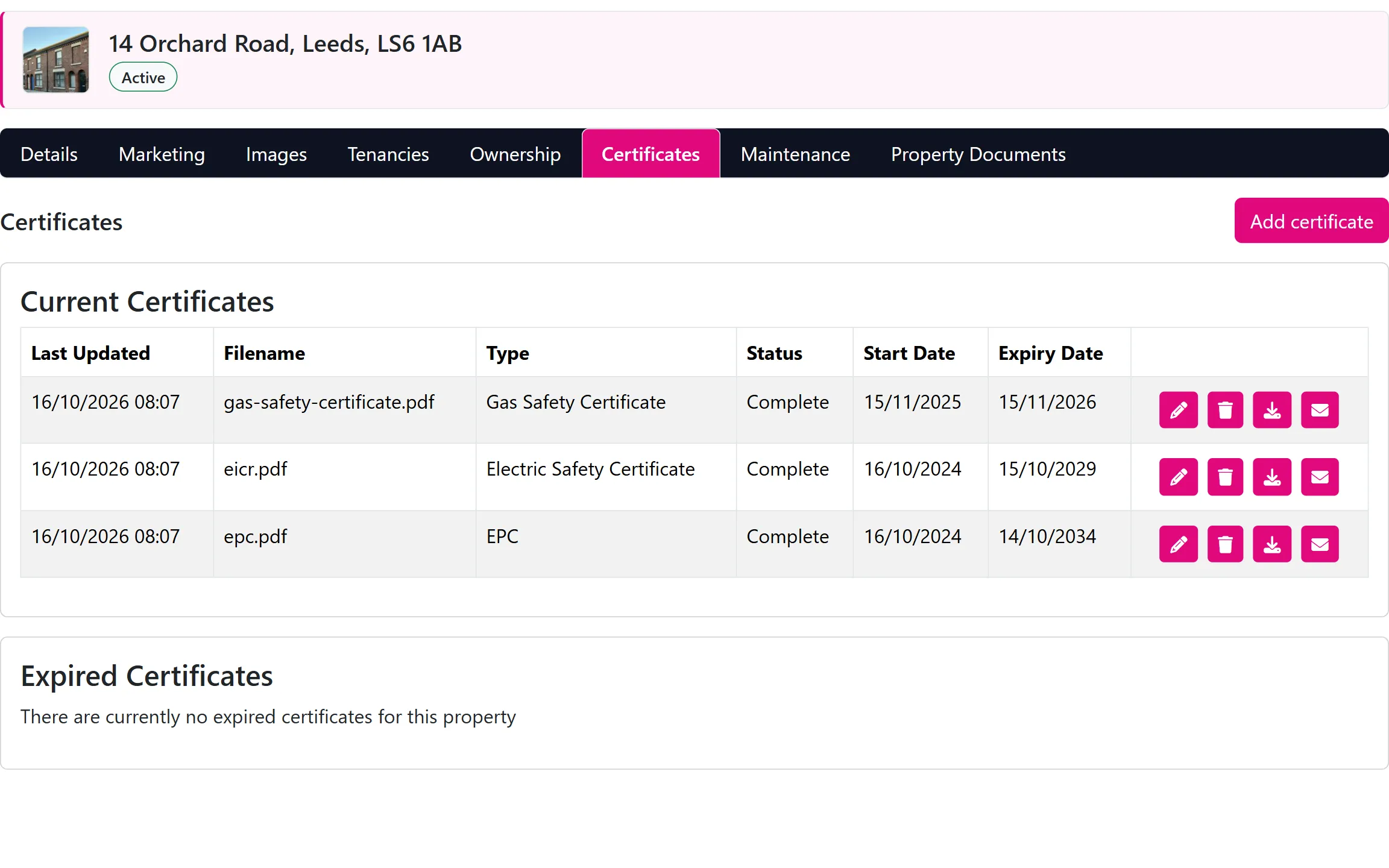Image resolution: width=1389 pixels, height=868 pixels.
Task: Click the property photo thumbnail
Action: coord(55,59)
